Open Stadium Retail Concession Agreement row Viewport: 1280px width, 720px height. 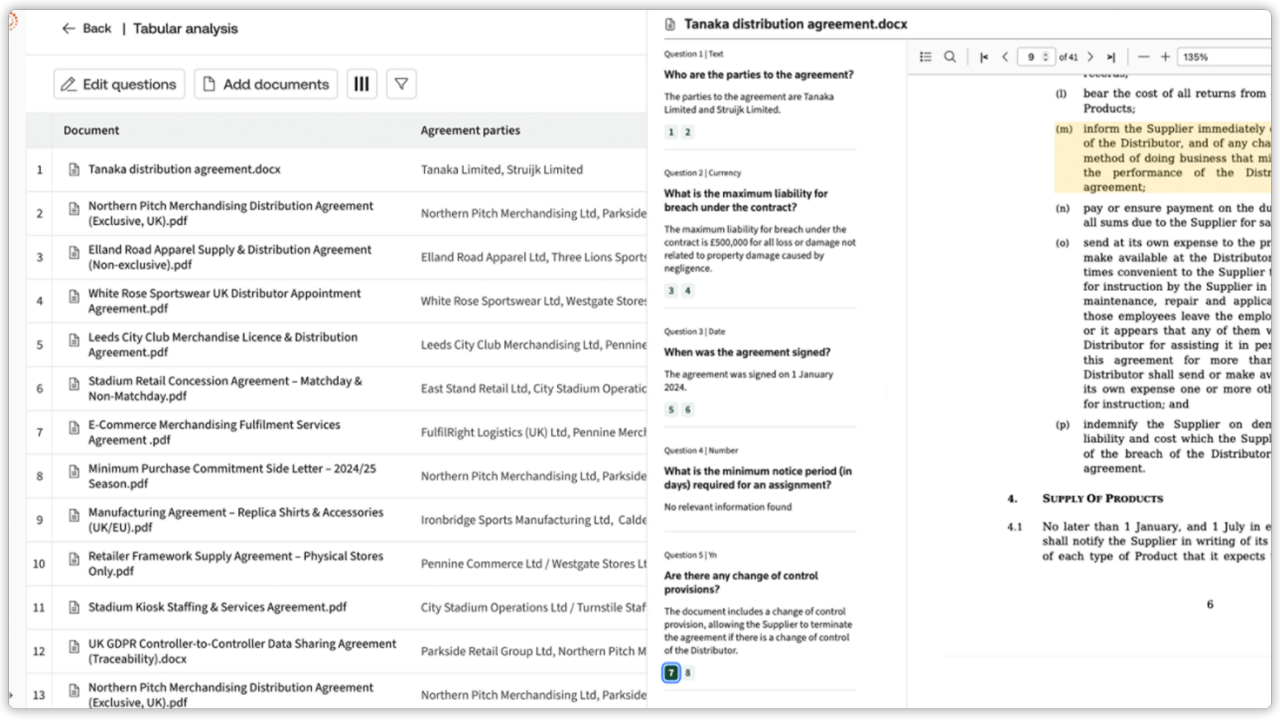click(x=225, y=388)
